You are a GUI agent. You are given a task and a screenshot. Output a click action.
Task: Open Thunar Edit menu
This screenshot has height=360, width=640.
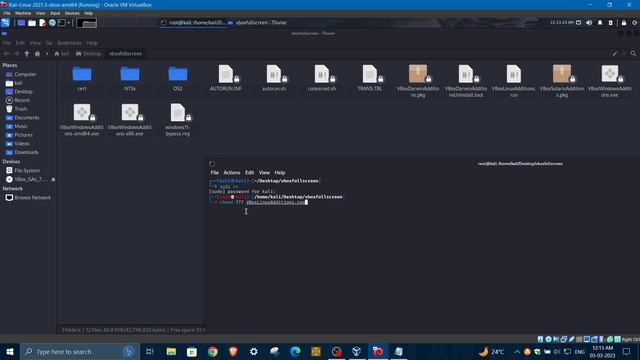(x=20, y=43)
